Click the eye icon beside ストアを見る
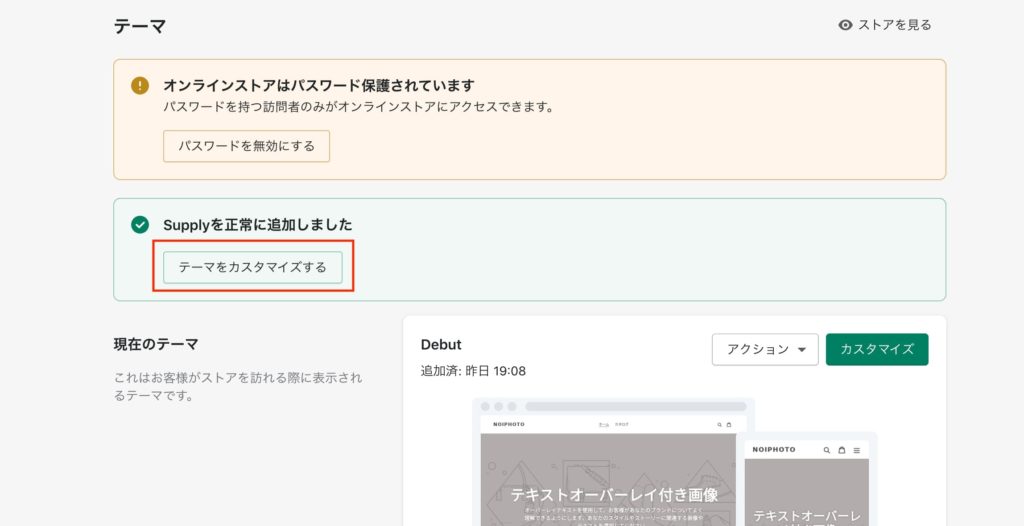Image resolution: width=1024 pixels, height=526 pixels. [x=845, y=25]
